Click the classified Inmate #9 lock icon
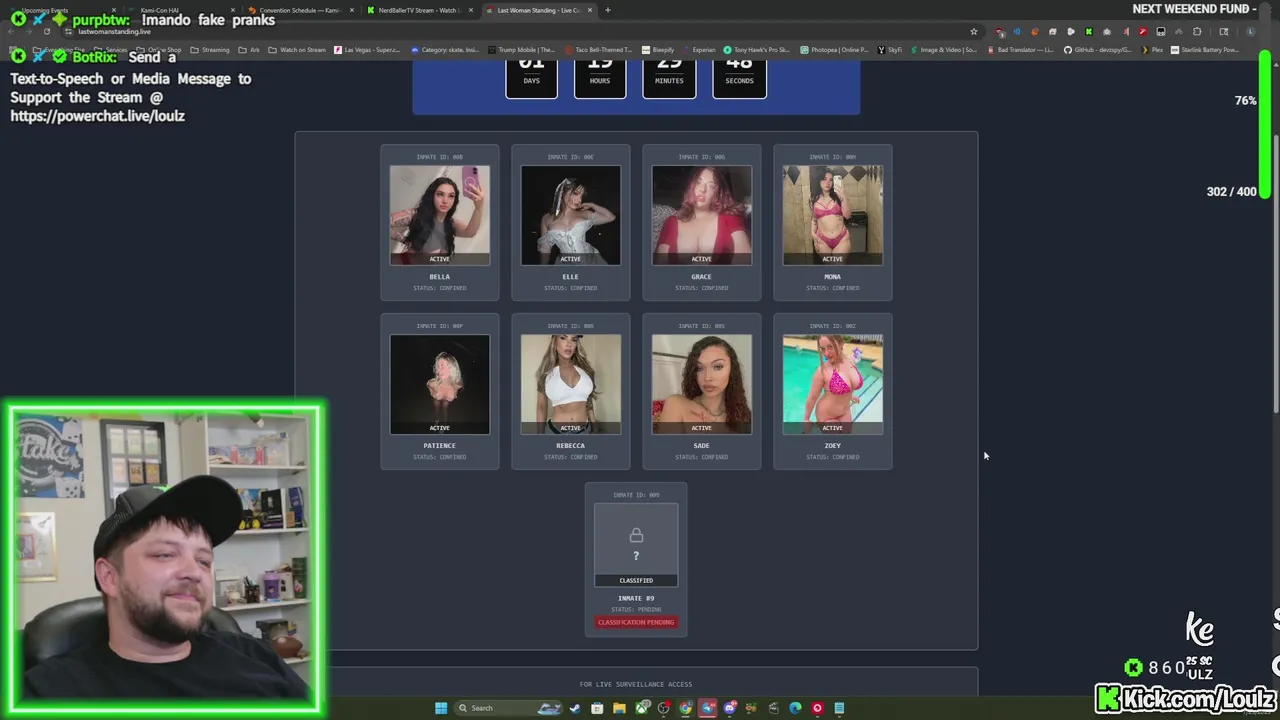Viewport: 1280px width, 720px height. [x=636, y=536]
